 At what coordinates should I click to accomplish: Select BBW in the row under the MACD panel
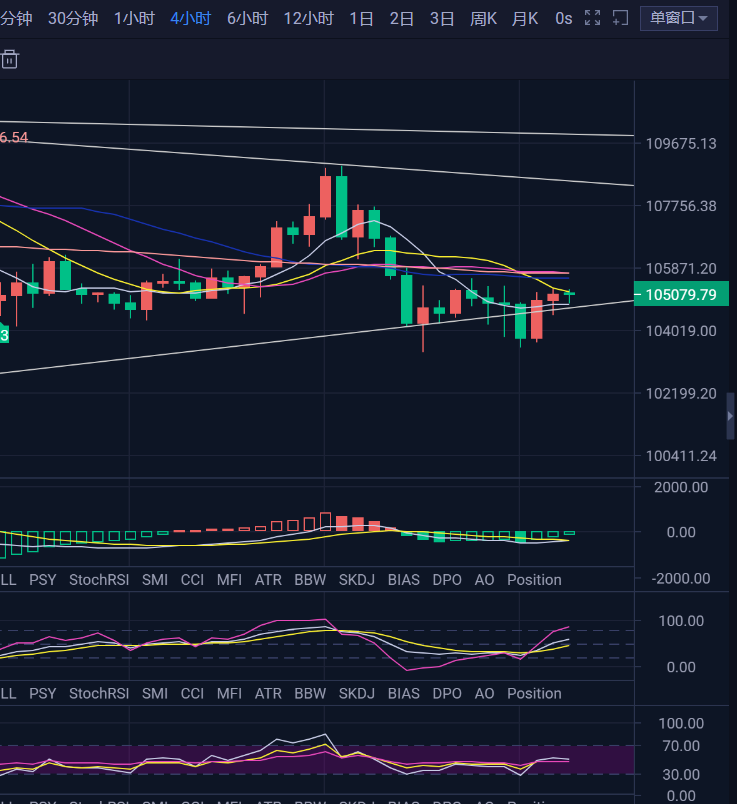(310, 580)
